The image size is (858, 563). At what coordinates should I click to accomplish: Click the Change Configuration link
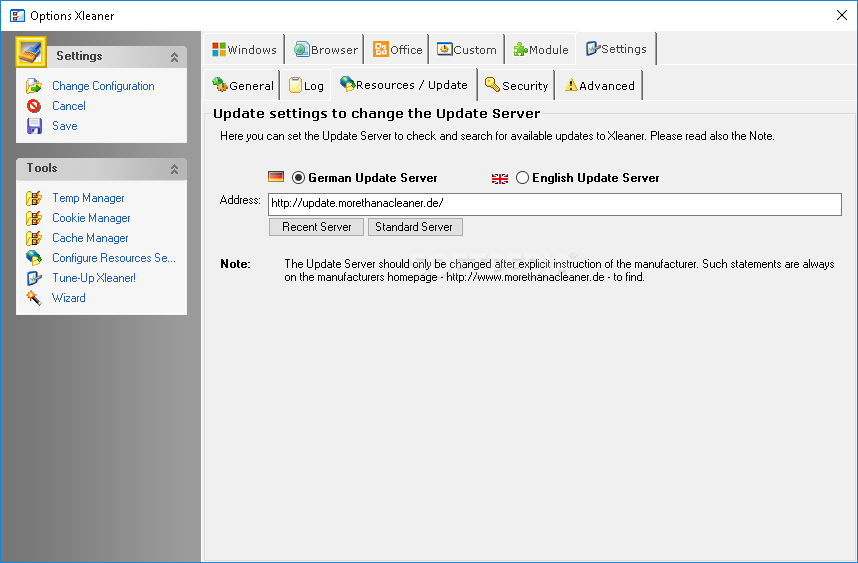[103, 86]
